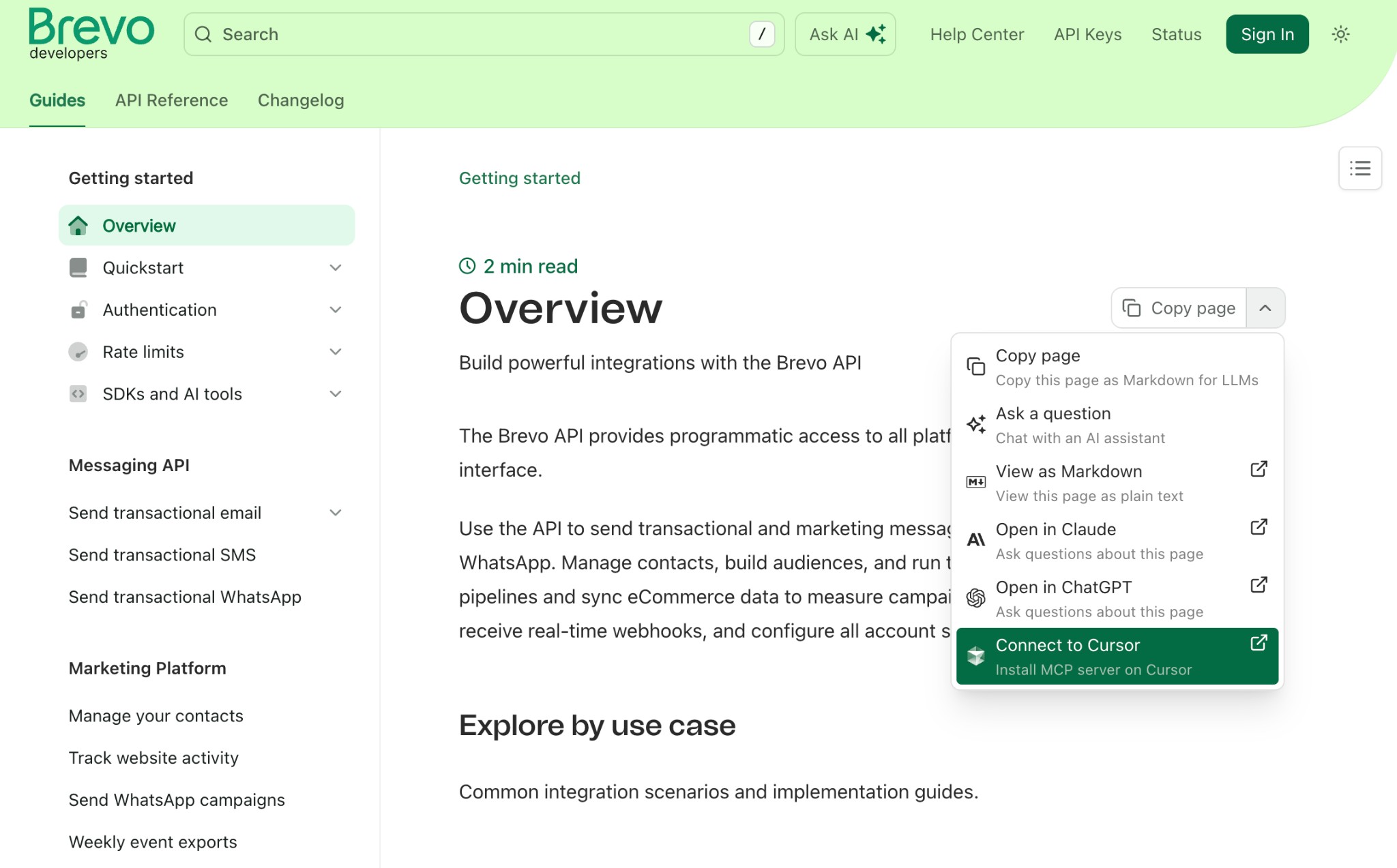Expand Send transactional email chevron
This screenshot has width=1397, height=868.
(x=335, y=513)
